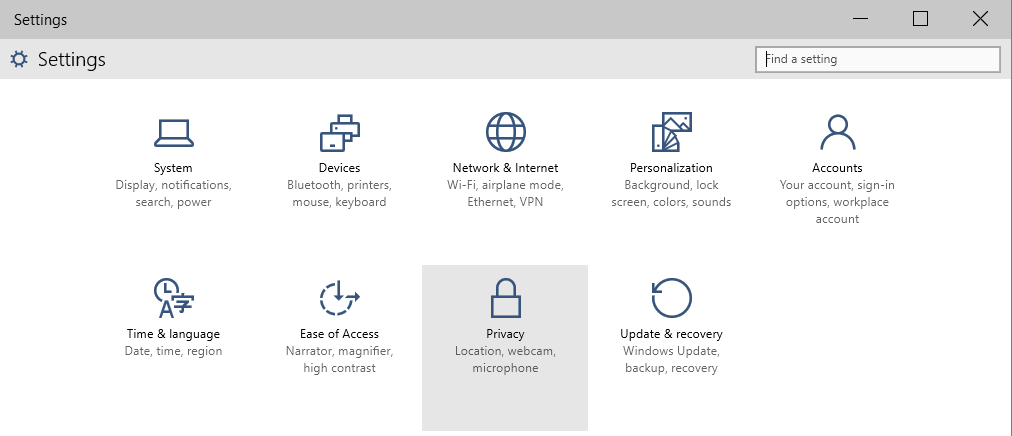Open the Devices printer icon
This screenshot has width=1012, height=436.
pos(339,133)
